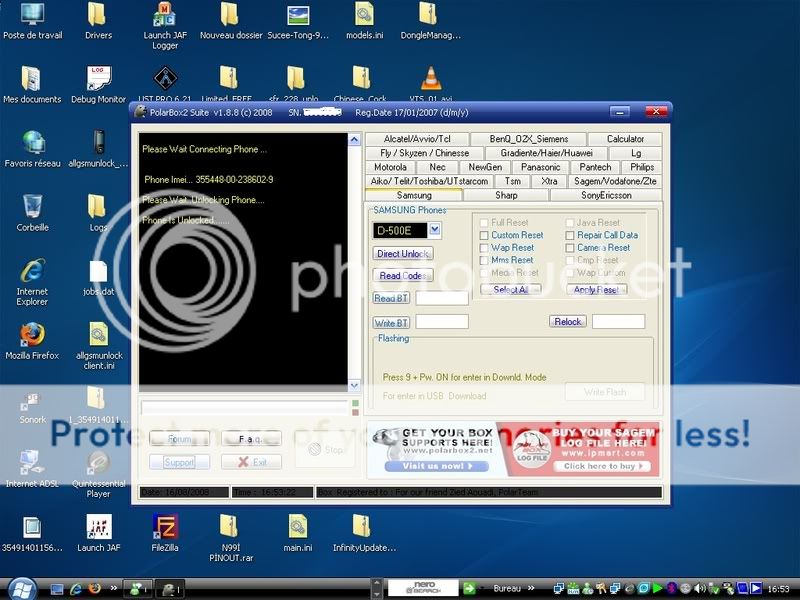Open the Lg tab
Image resolution: width=800 pixels, height=600 pixels.
point(636,153)
